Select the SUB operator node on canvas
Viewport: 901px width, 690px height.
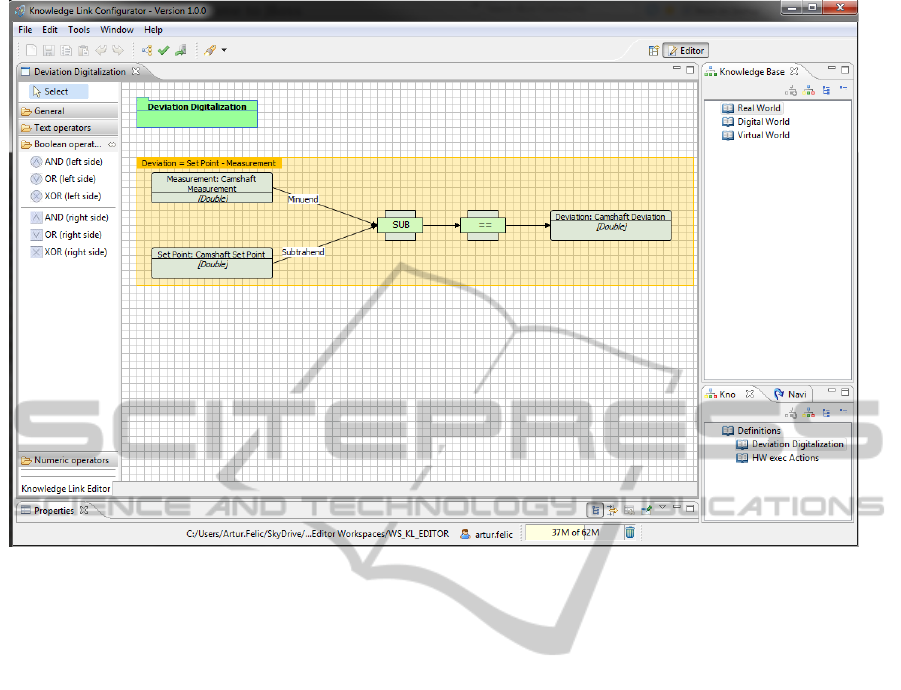(401, 225)
